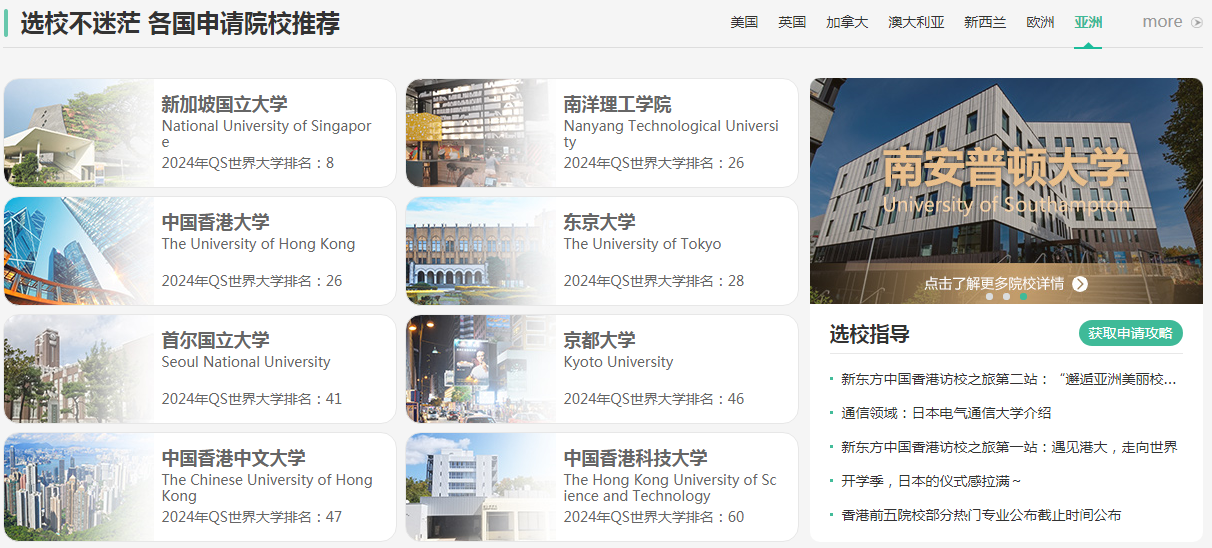Screen dimensions: 1212x548
Task: Click the arrow icon beside more
Action: tap(1197, 22)
